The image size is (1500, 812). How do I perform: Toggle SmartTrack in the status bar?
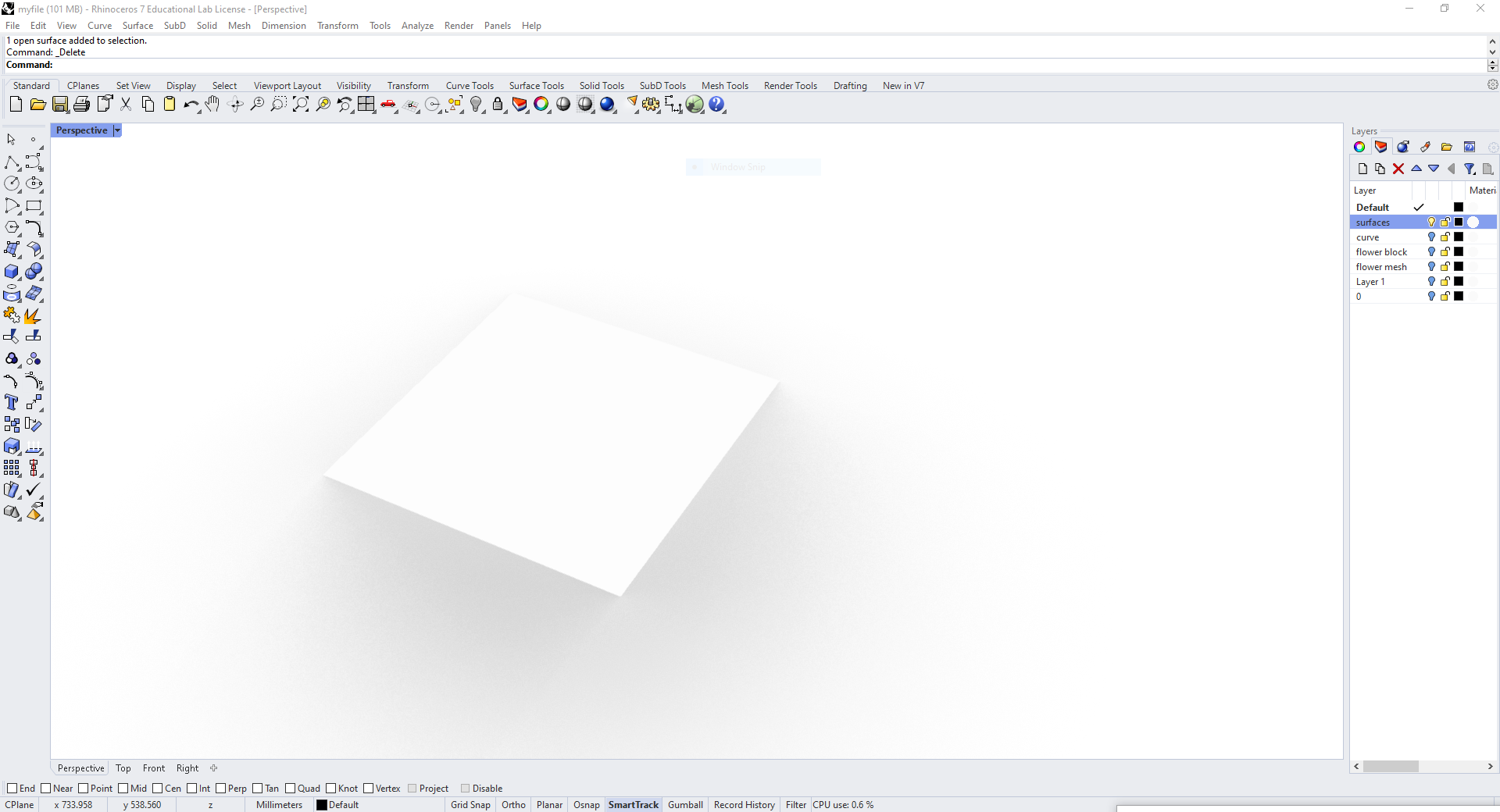[x=634, y=805]
